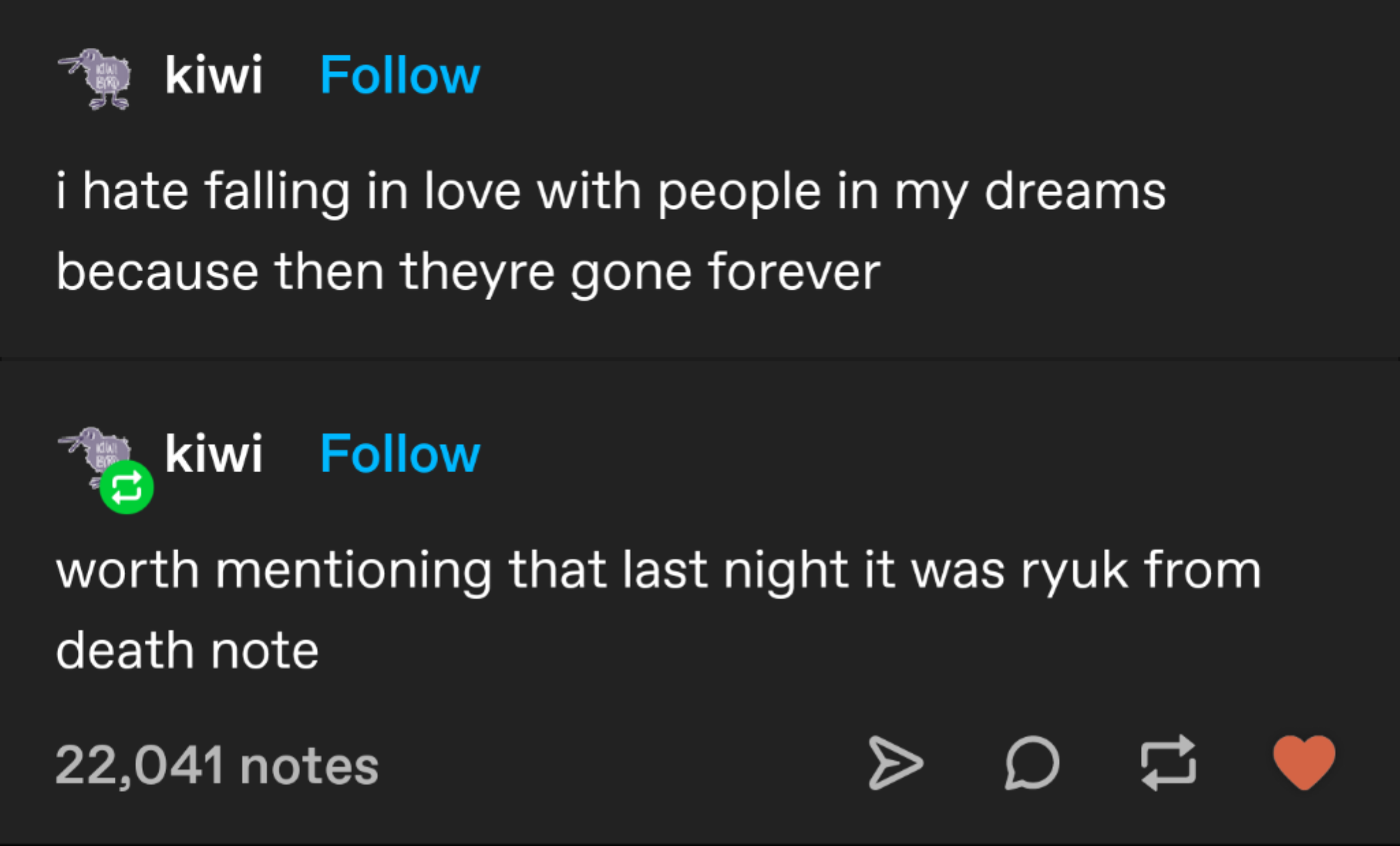Image resolution: width=1400 pixels, height=846 pixels.
Task: Click the line "i hate falling in love"
Action: point(610,192)
